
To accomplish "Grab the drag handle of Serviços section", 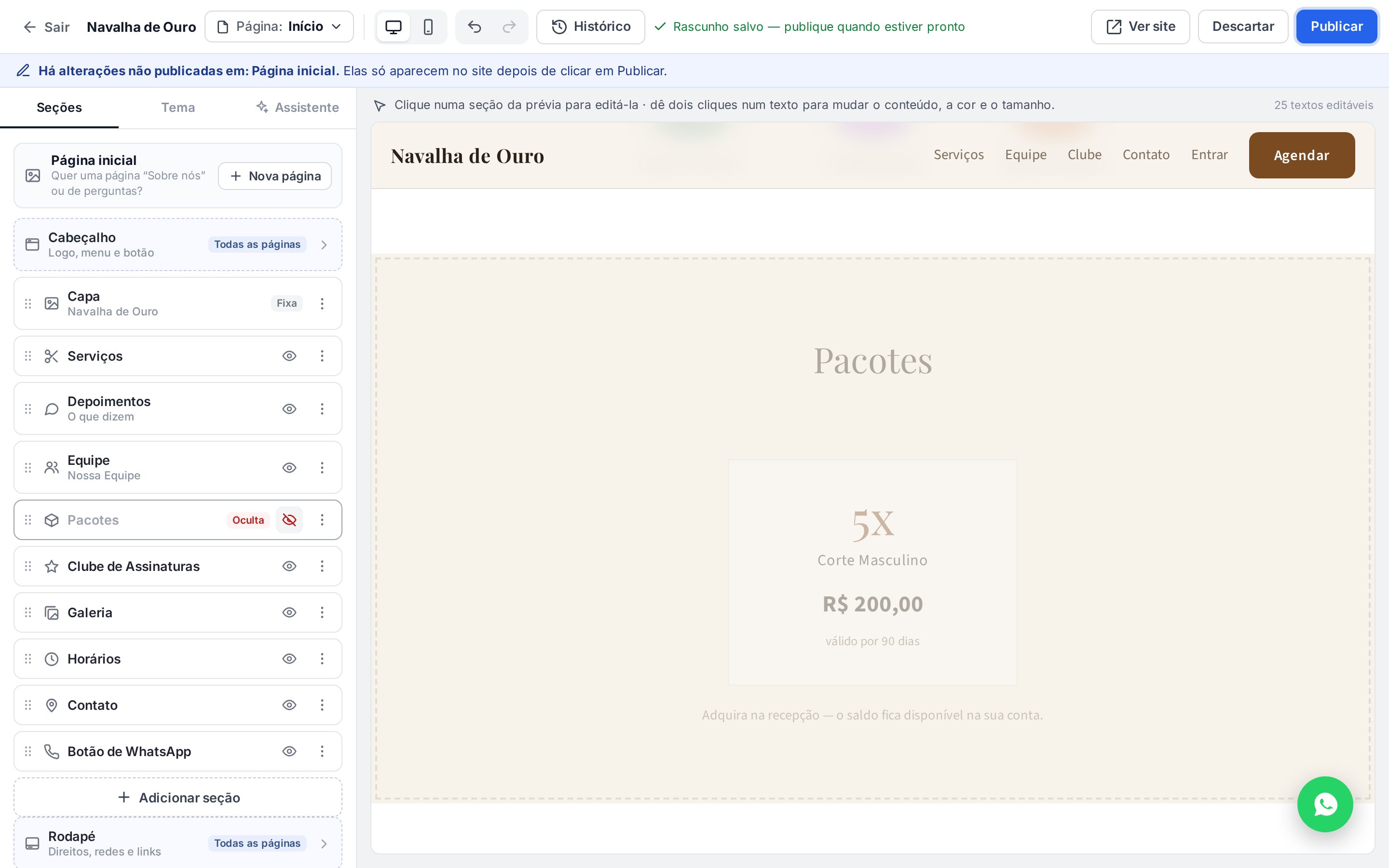I will click(27, 356).
